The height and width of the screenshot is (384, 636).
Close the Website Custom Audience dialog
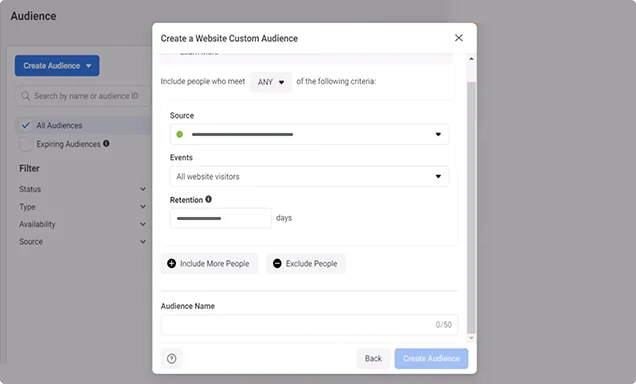(459, 38)
